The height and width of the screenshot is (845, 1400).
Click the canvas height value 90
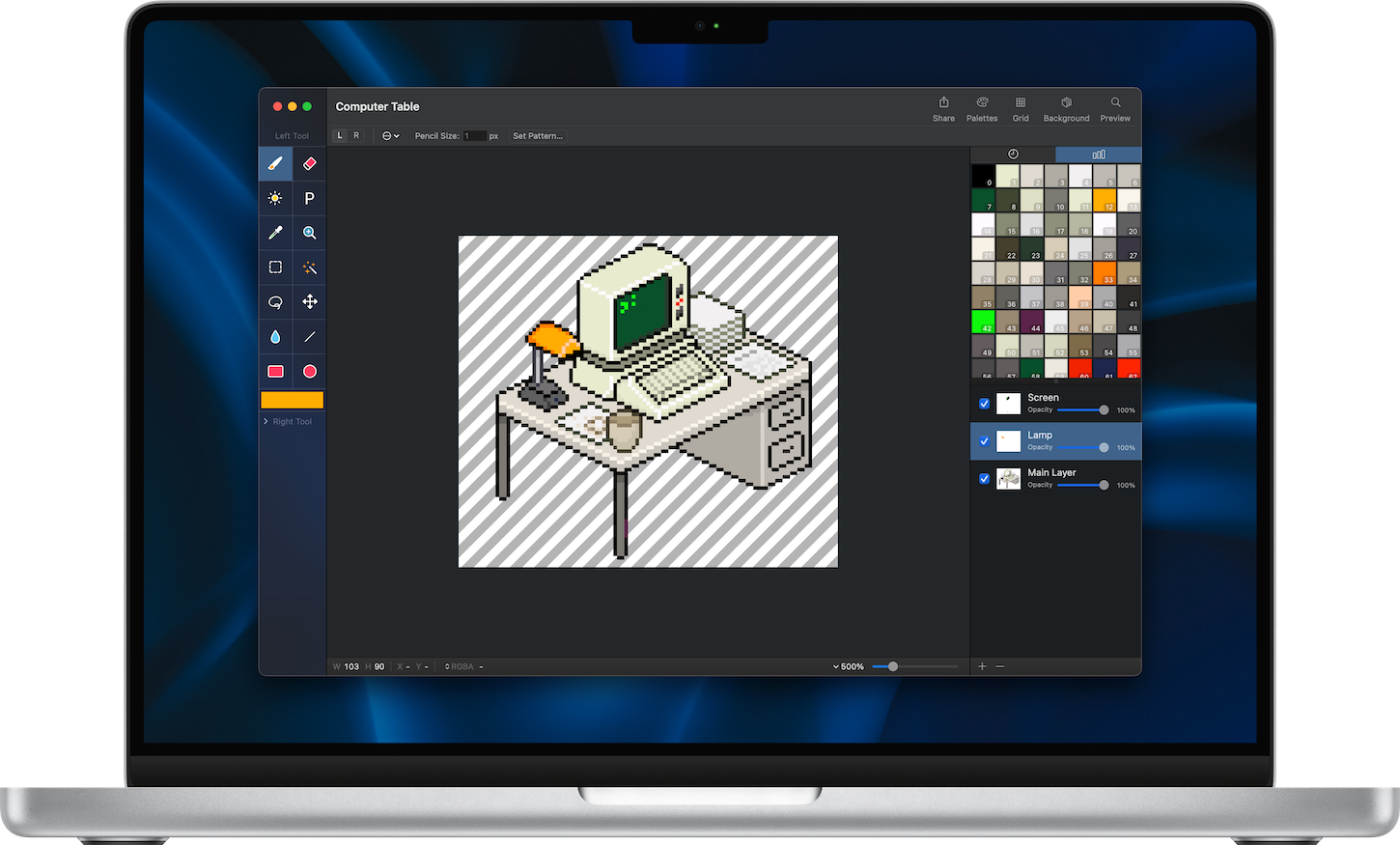[379, 666]
